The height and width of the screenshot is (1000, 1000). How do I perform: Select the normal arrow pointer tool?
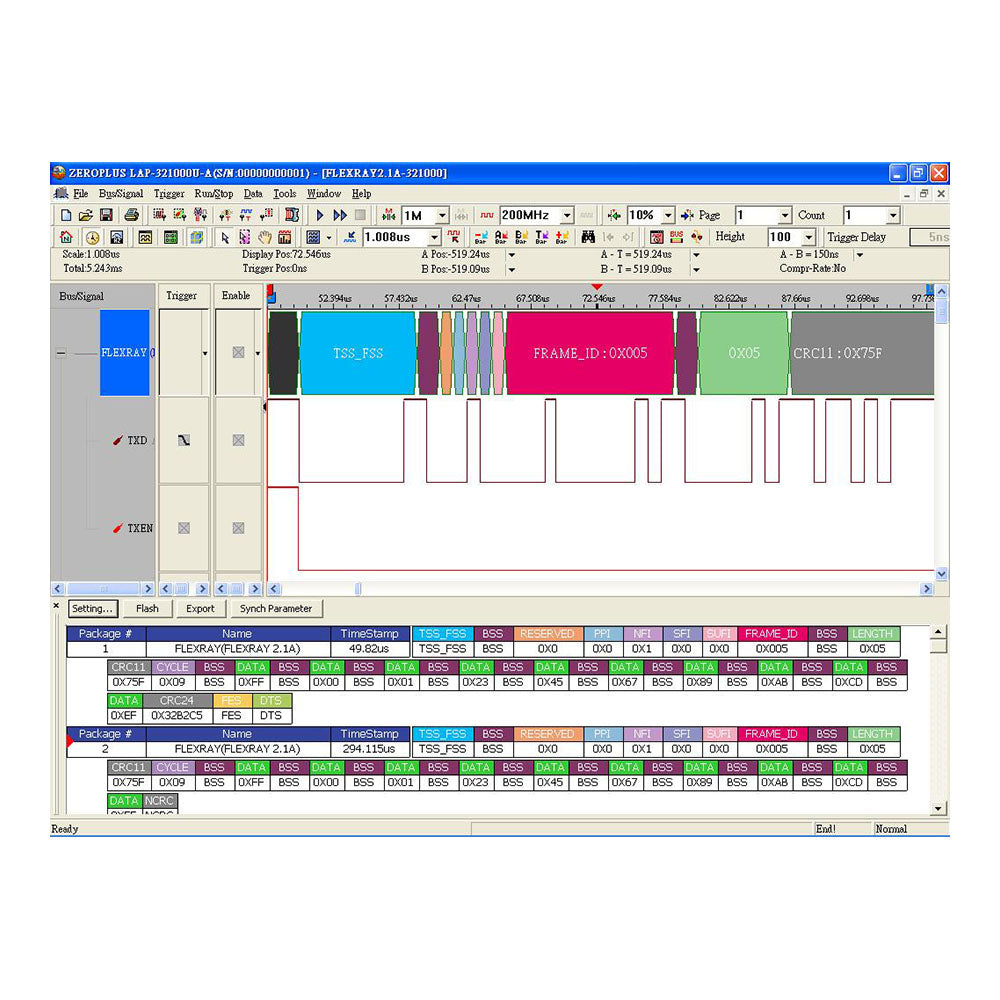226,237
